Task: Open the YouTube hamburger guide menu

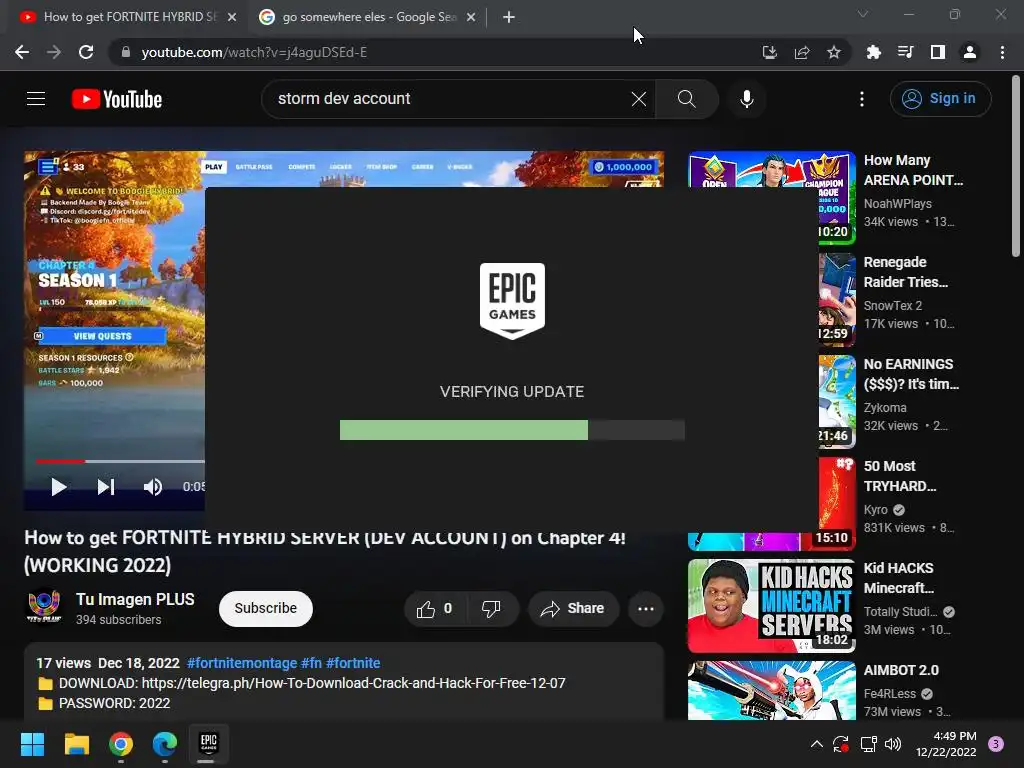Action: tap(36, 99)
